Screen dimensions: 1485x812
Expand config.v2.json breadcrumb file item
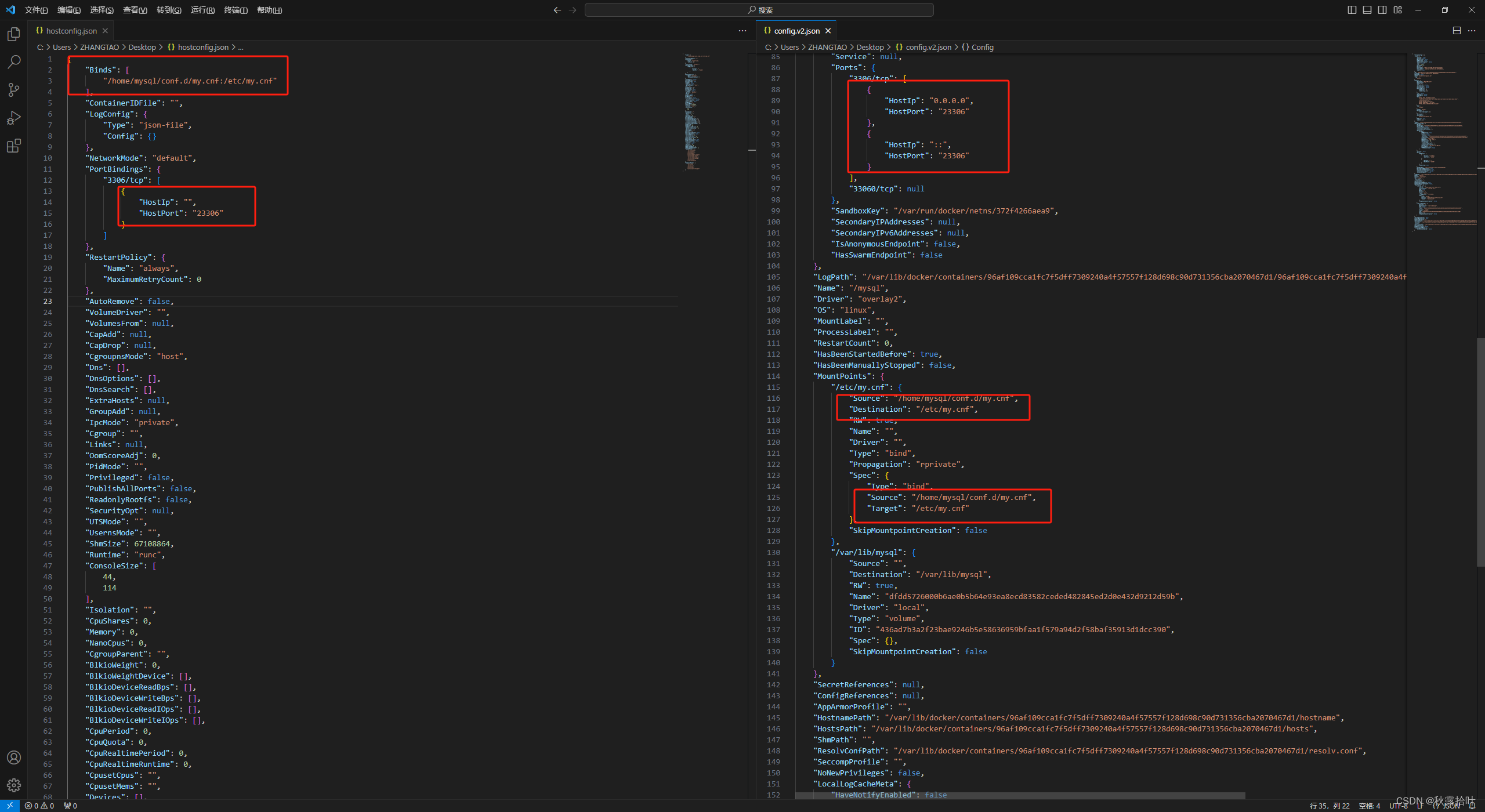[x=923, y=47]
